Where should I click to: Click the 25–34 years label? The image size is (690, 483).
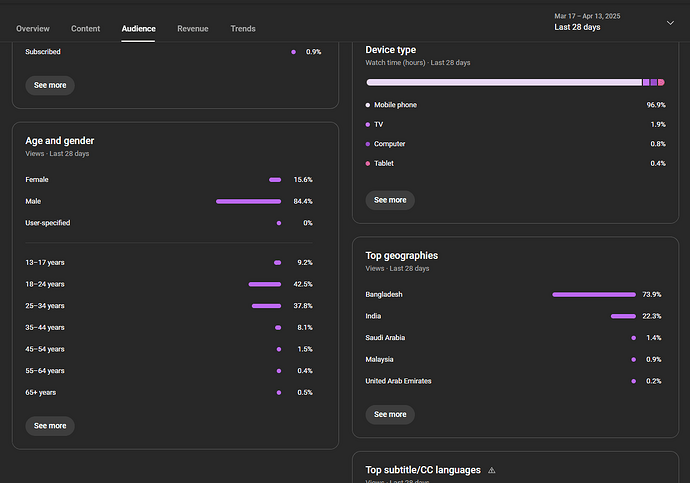pos(45,306)
